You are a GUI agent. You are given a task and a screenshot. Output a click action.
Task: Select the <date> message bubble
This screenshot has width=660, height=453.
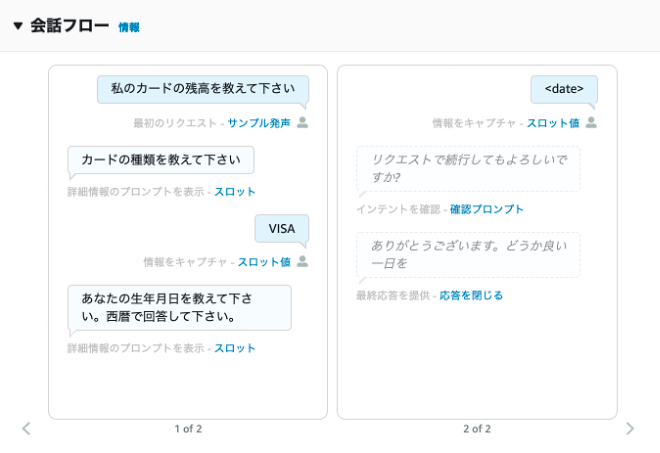pyautogui.click(x=564, y=89)
